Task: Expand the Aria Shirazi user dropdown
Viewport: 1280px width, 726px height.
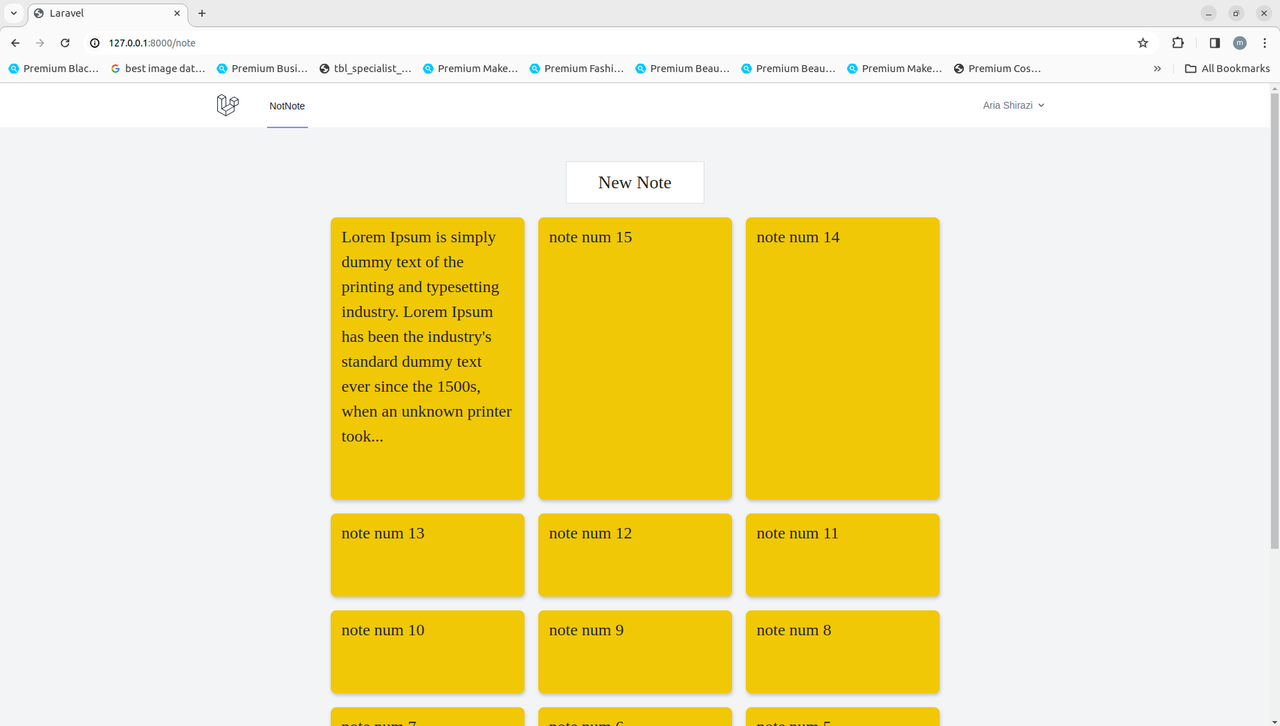Action: tap(1013, 105)
